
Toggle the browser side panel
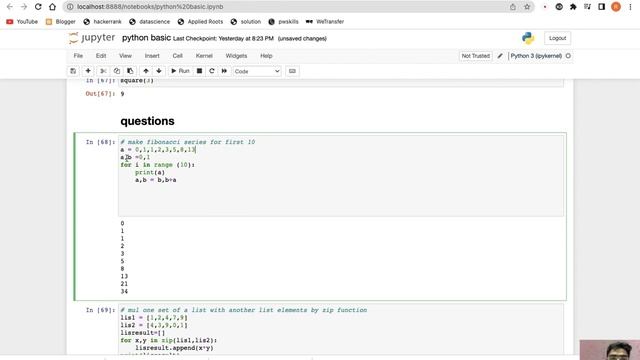coord(601,7)
